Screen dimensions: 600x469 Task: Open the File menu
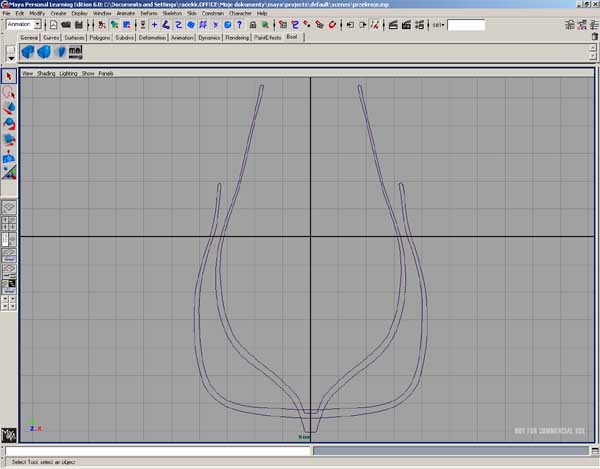[x=7, y=13]
